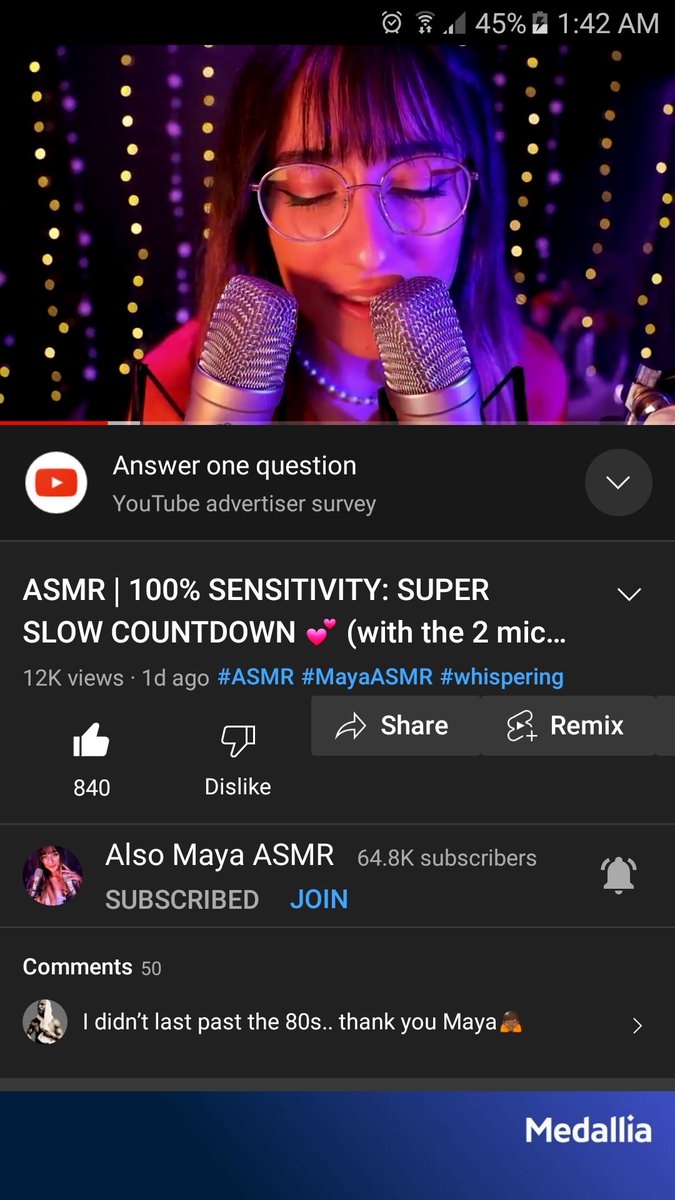Tap the Wi-Fi status icon
Image resolution: width=675 pixels, height=1200 pixels.
point(425,22)
